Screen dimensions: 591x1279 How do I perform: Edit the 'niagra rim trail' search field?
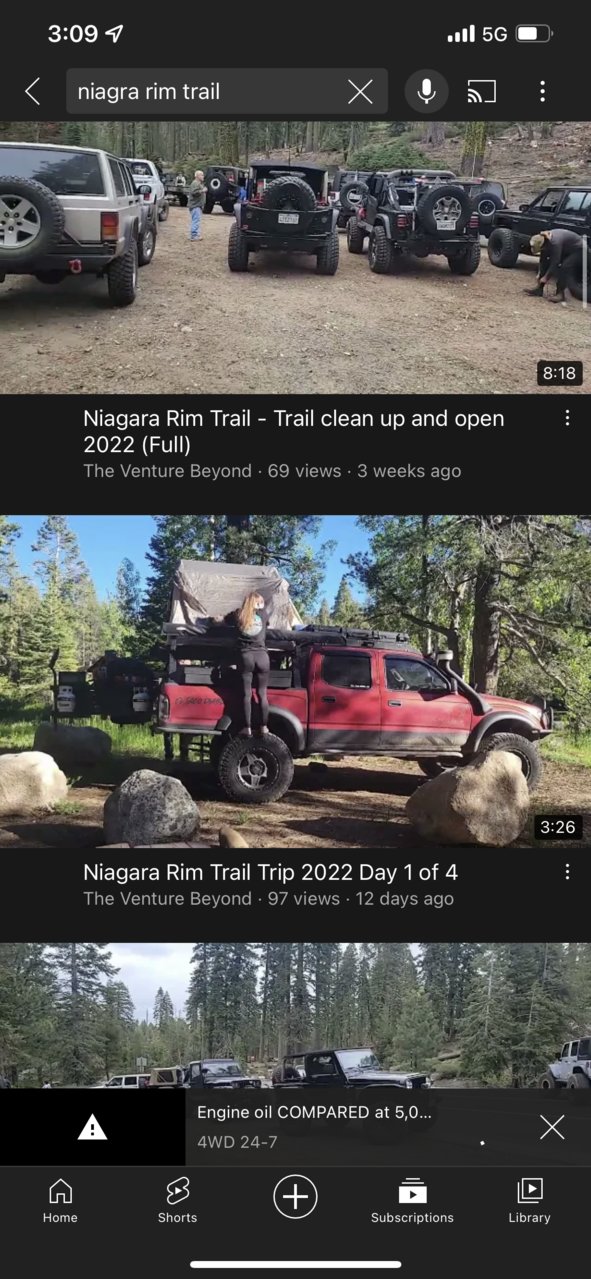click(x=226, y=92)
